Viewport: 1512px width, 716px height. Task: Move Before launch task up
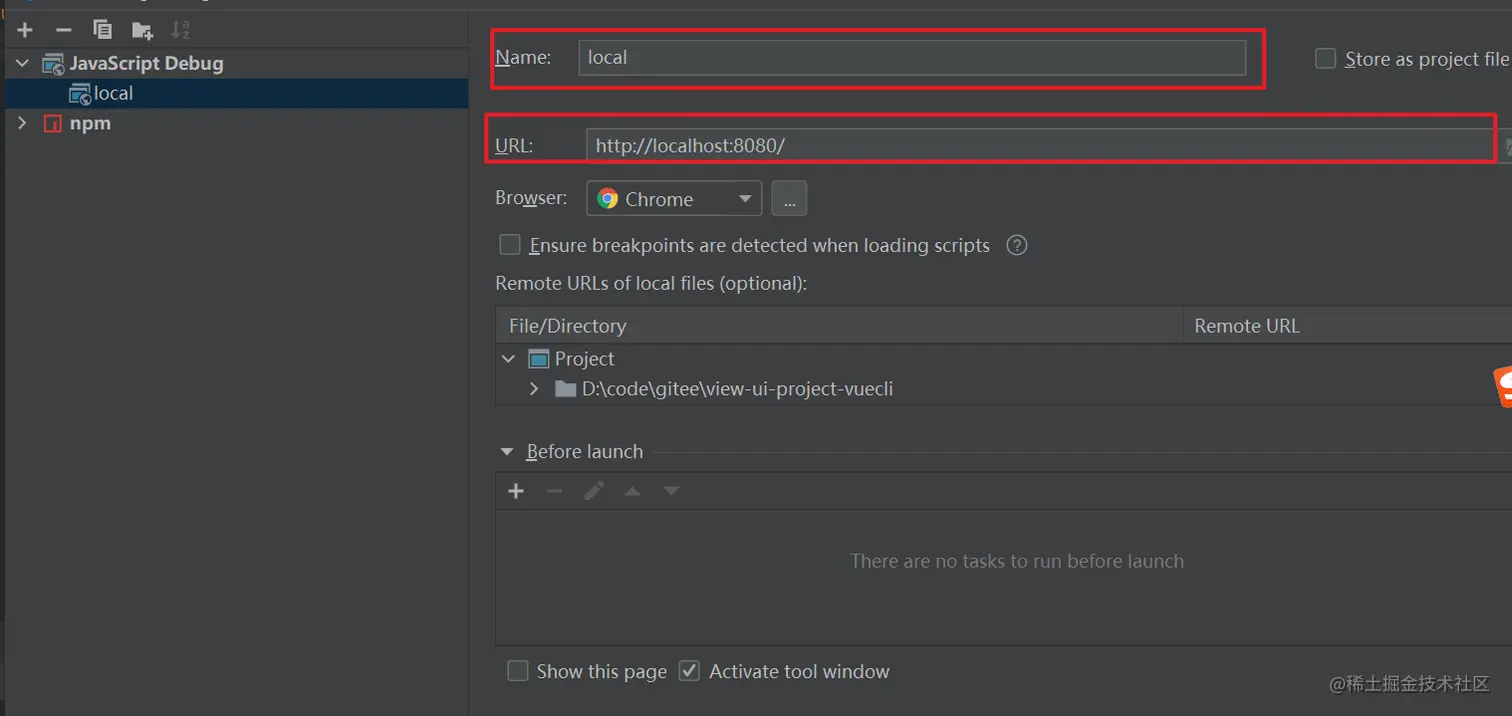tap(633, 491)
